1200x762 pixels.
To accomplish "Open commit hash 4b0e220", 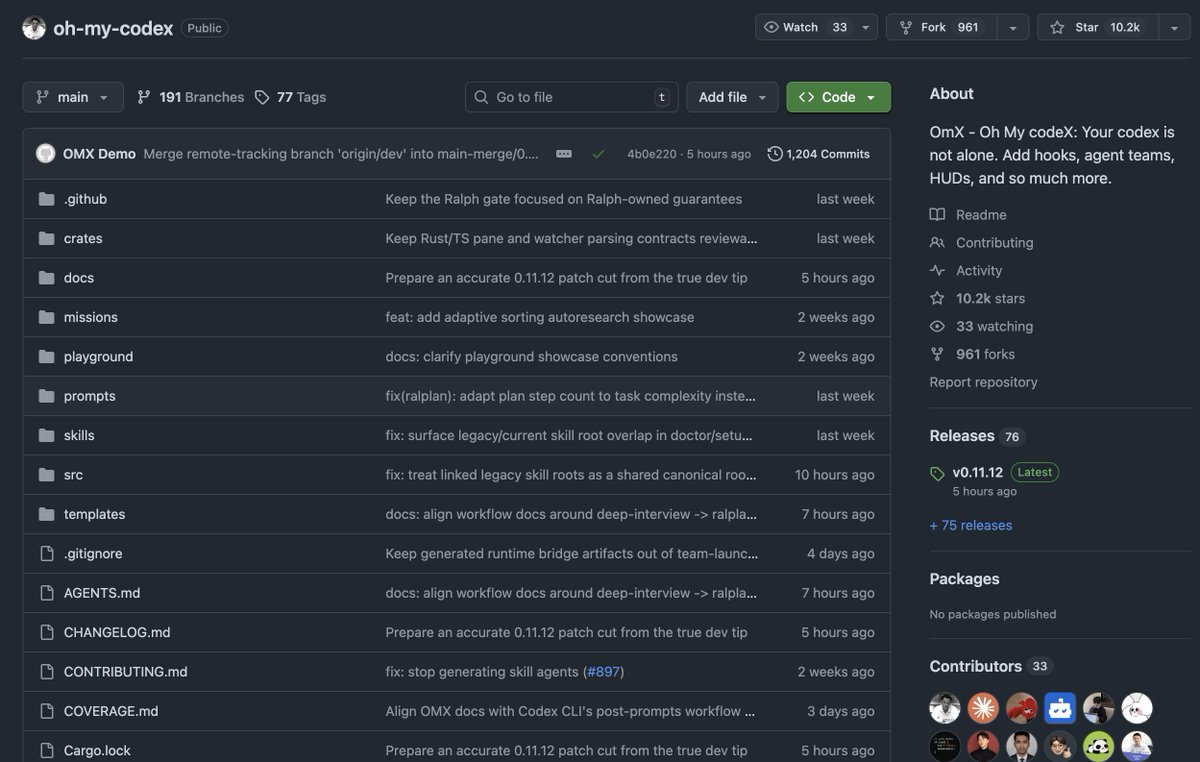I will coord(652,154).
